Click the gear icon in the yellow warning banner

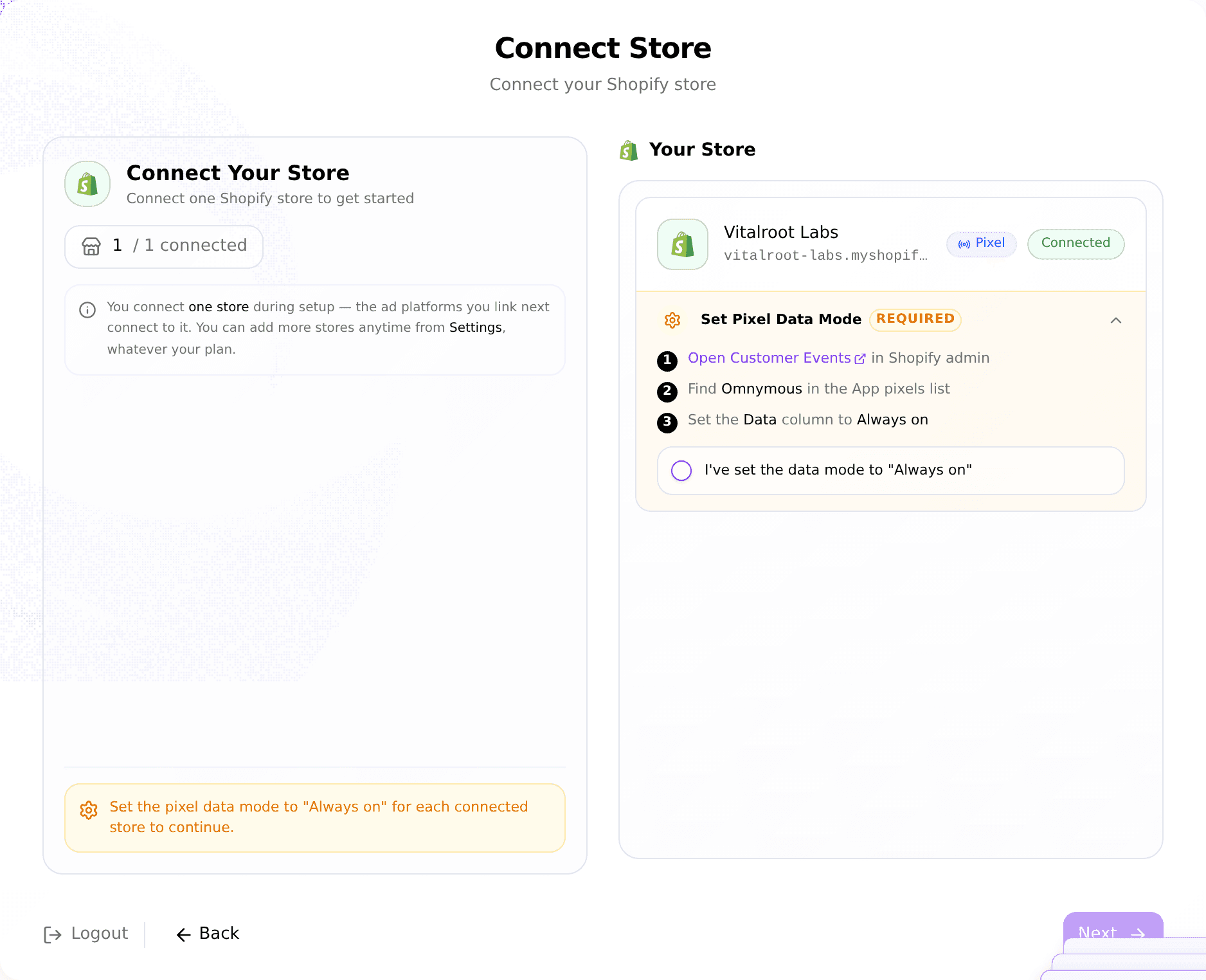coord(89,810)
